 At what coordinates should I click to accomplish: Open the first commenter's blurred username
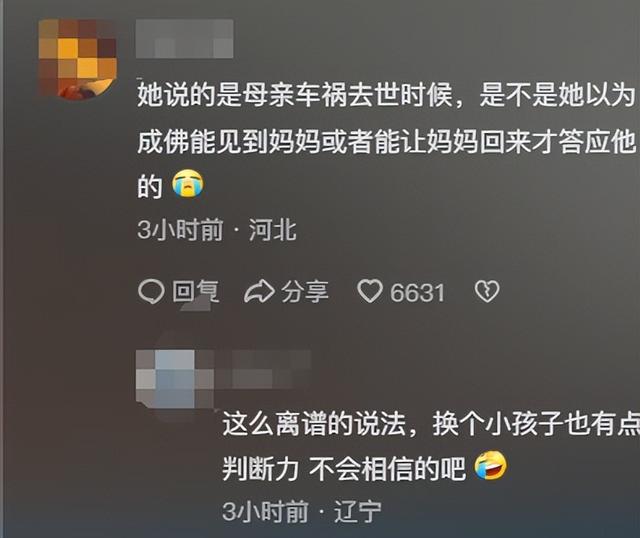pyautogui.click(x=184, y=39)
